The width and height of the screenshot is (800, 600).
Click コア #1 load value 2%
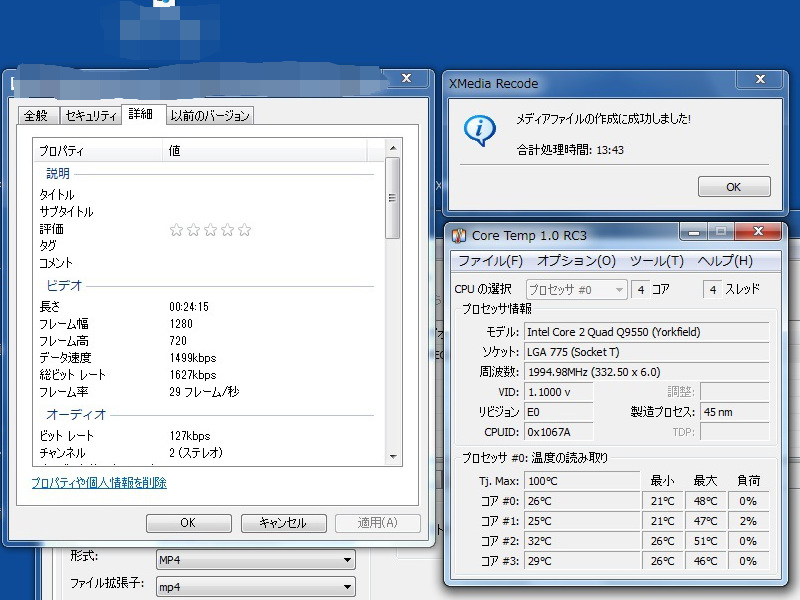point(748,521)
